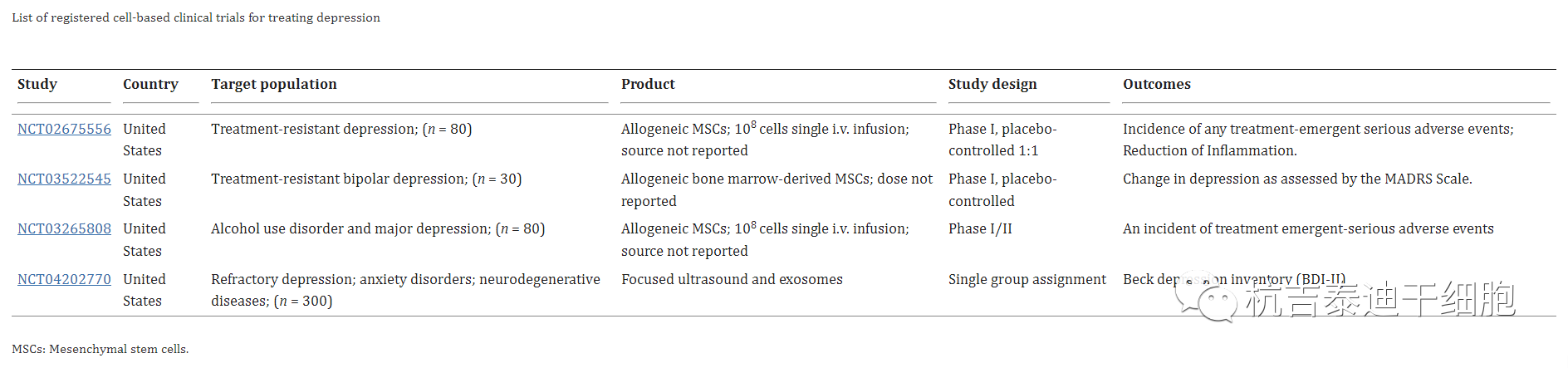This screenshot has width=1568, height=368.
Task: Click the NCT03265808 trial link
Action: 64,229
